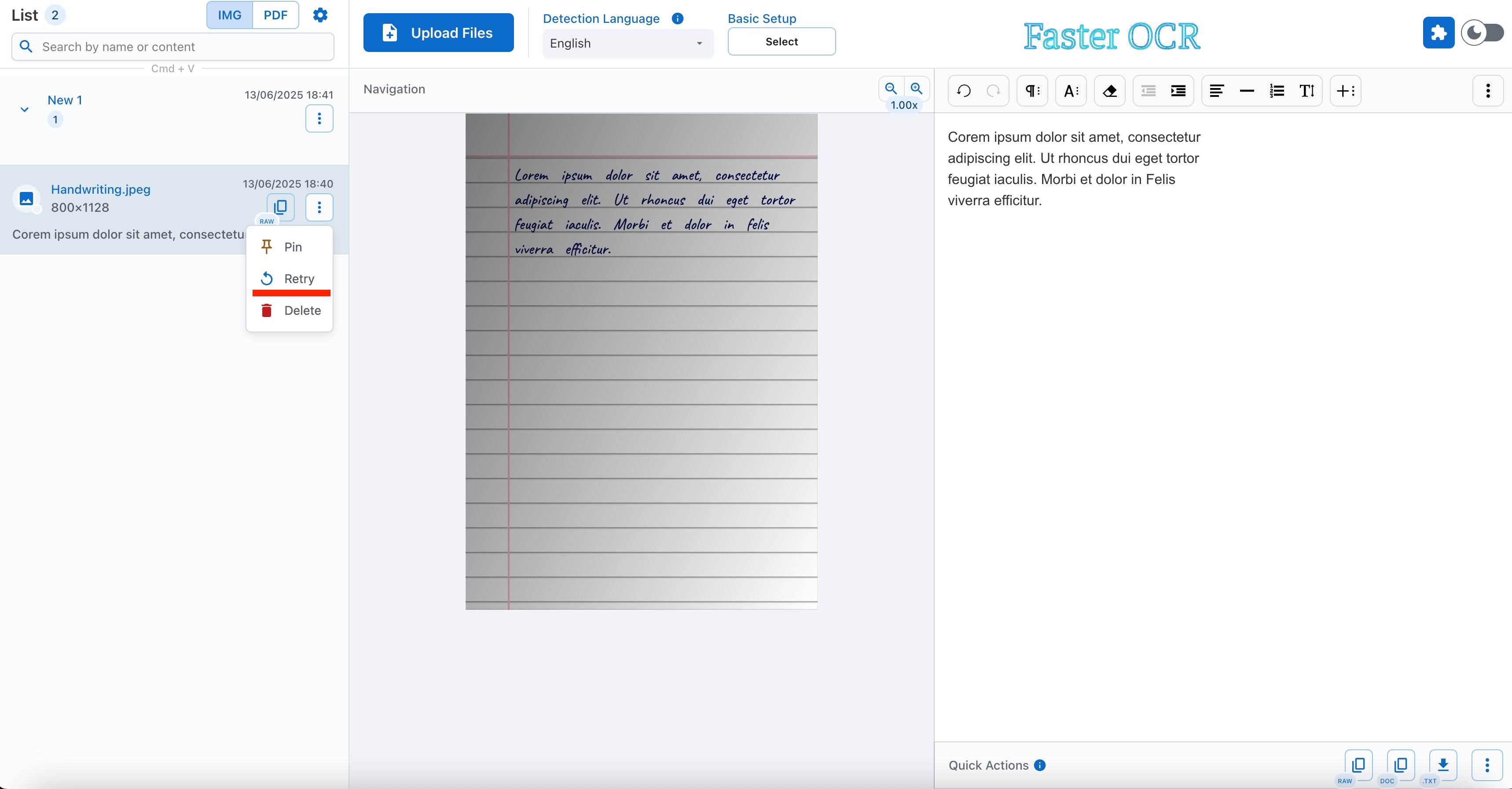Click the undo icon in editor toolbar
This screenshot has height=789, width=1512.
[964, 91]
